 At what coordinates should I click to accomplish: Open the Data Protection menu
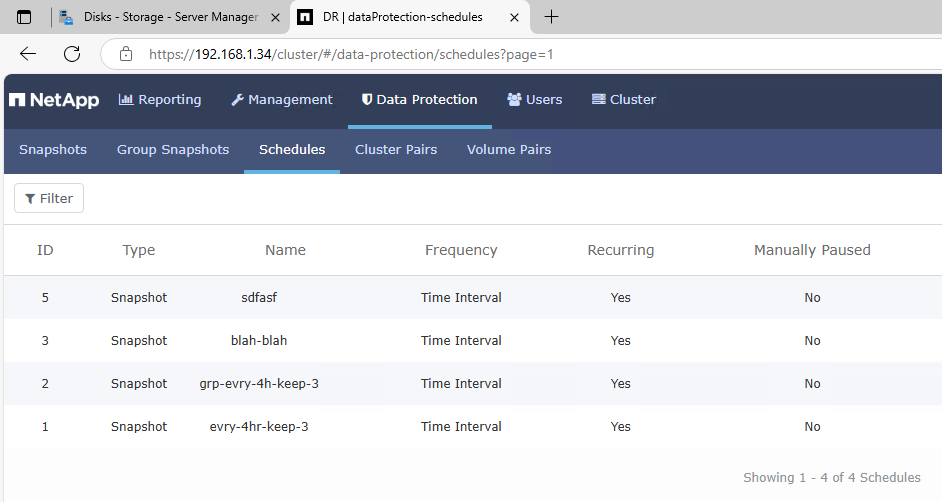click(419, 100)
